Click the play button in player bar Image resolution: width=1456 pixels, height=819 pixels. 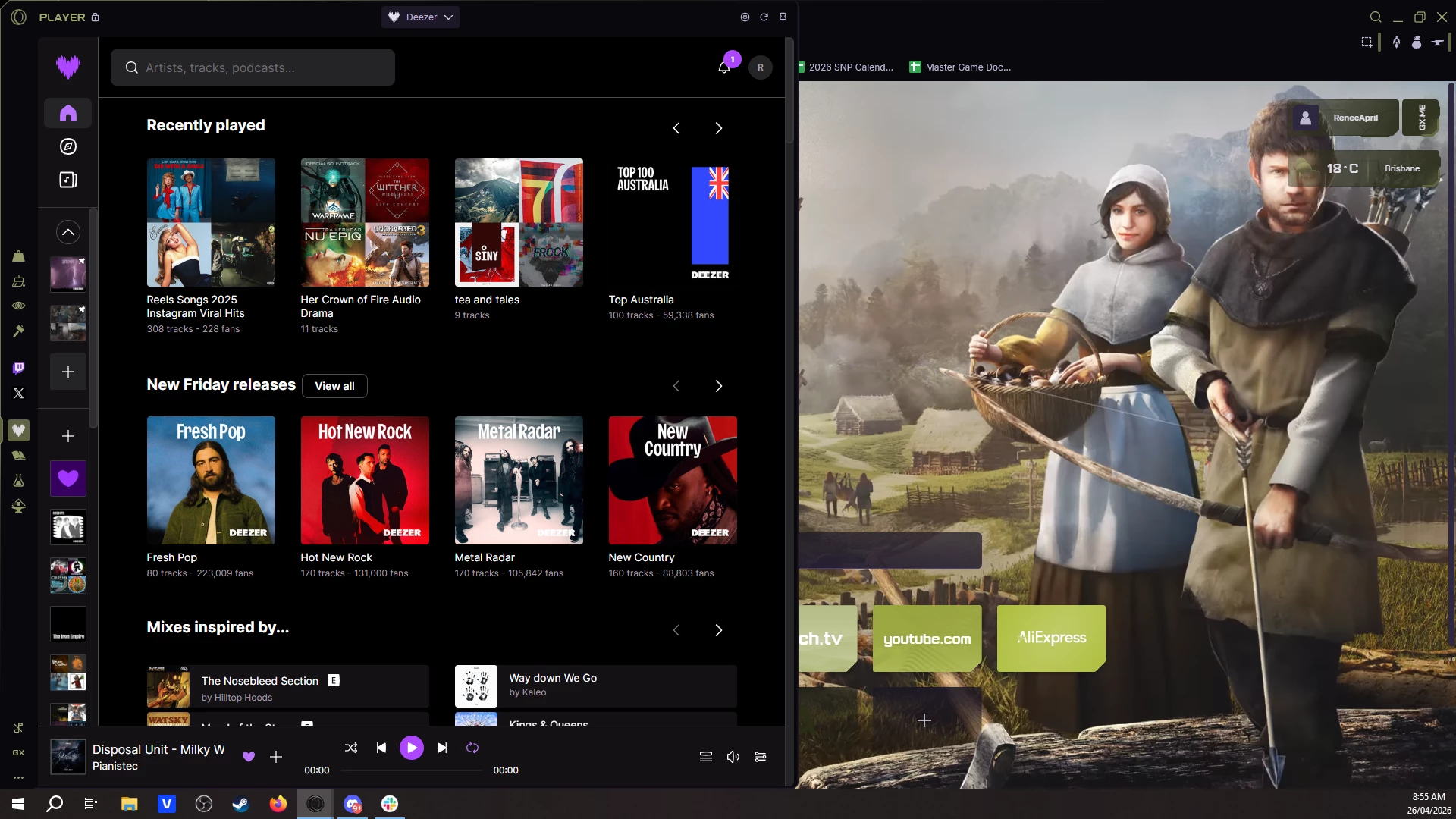[x=411, y=748]
